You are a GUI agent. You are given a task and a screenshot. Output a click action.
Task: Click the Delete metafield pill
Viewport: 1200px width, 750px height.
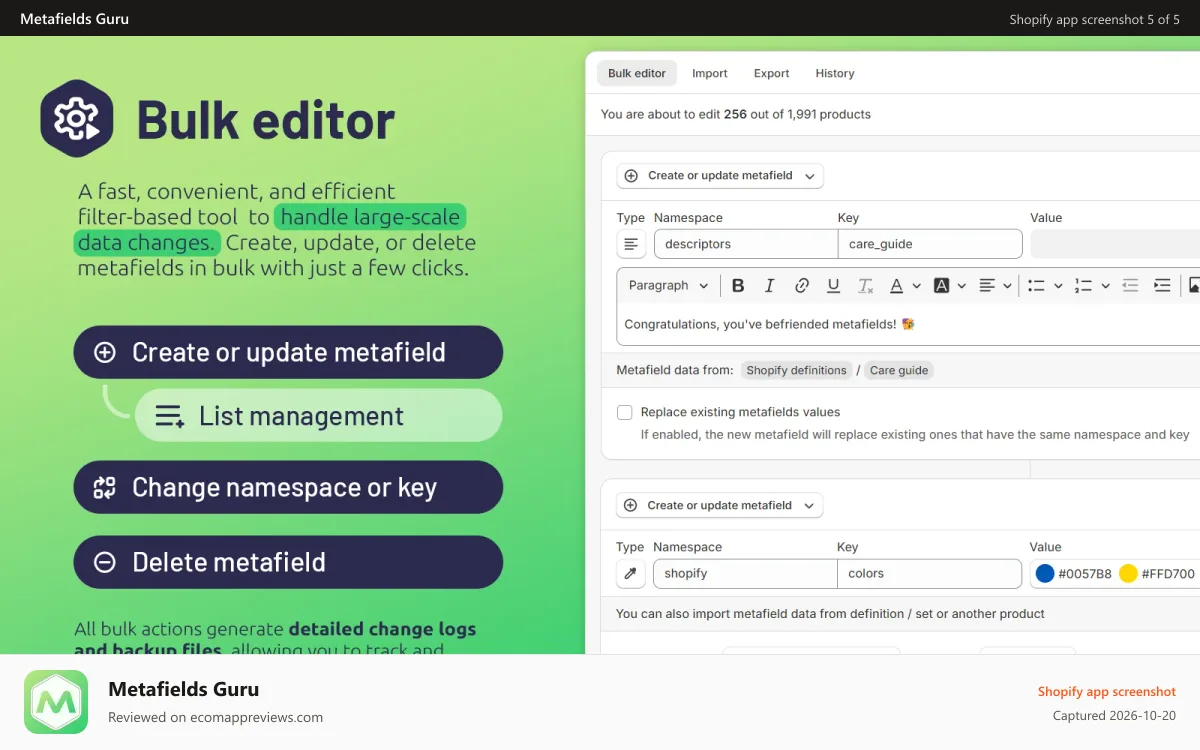[x=288, y=562]
